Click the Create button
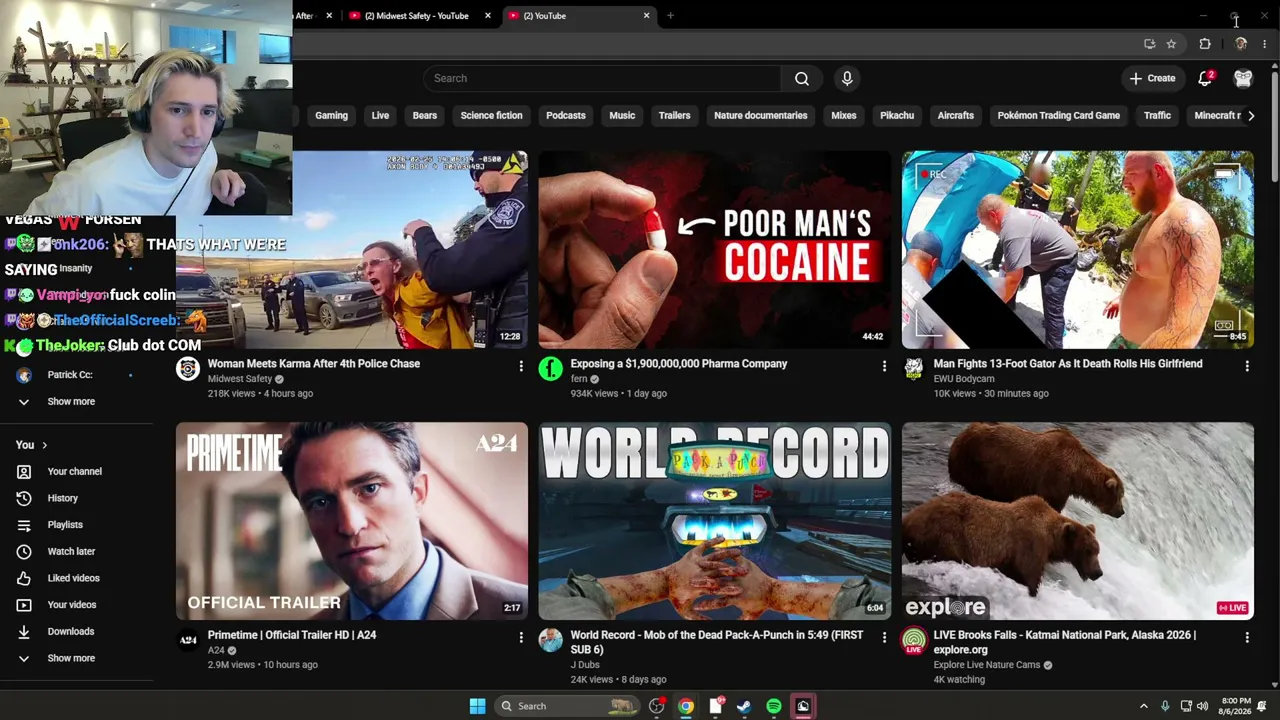This screenshot has height=720, width=1280. tap(1153, 78)
